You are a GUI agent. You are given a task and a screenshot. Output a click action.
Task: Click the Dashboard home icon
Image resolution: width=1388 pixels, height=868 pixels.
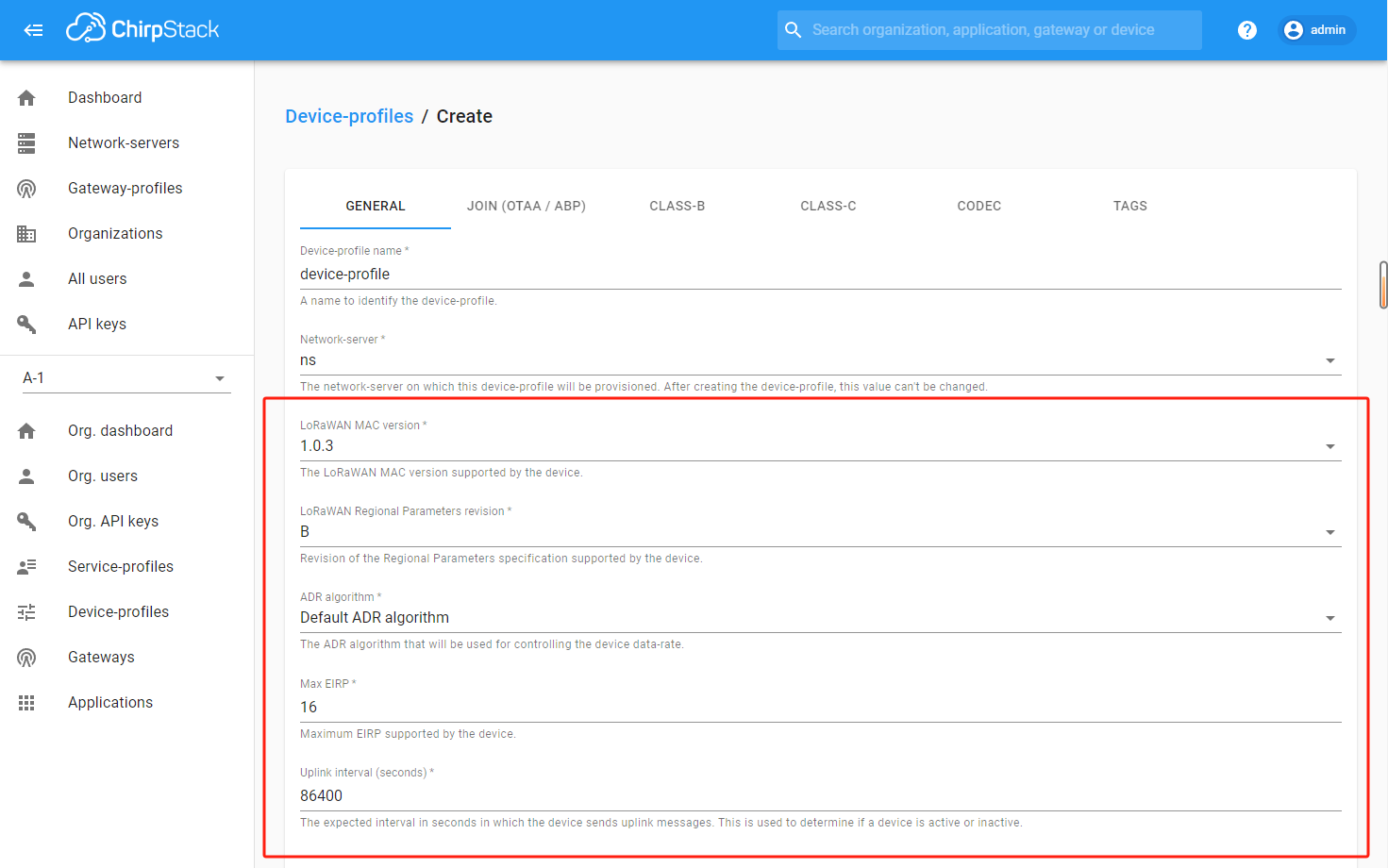click(x=26, y=98)
